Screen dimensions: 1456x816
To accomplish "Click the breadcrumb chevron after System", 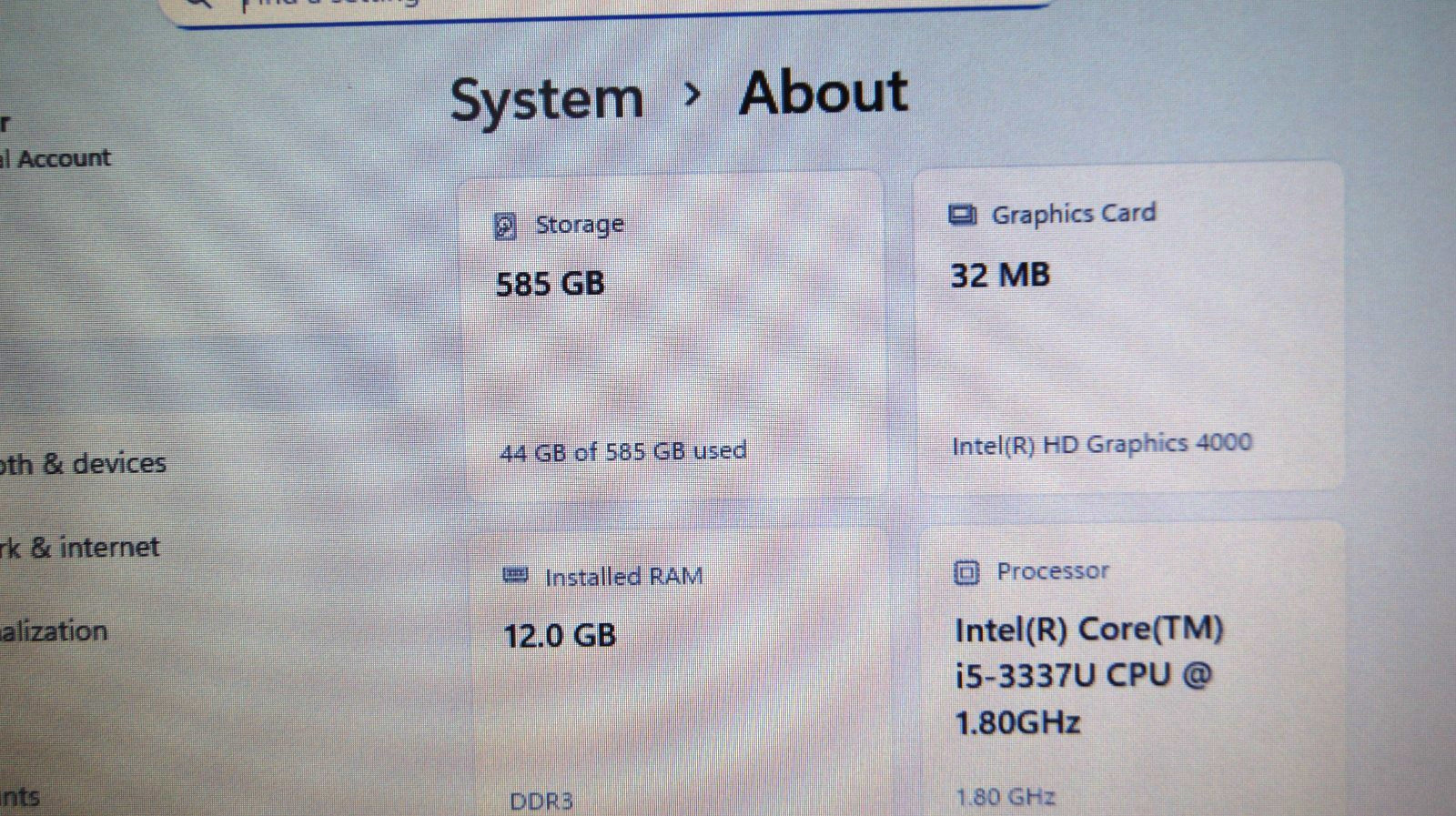I will 692,94.
